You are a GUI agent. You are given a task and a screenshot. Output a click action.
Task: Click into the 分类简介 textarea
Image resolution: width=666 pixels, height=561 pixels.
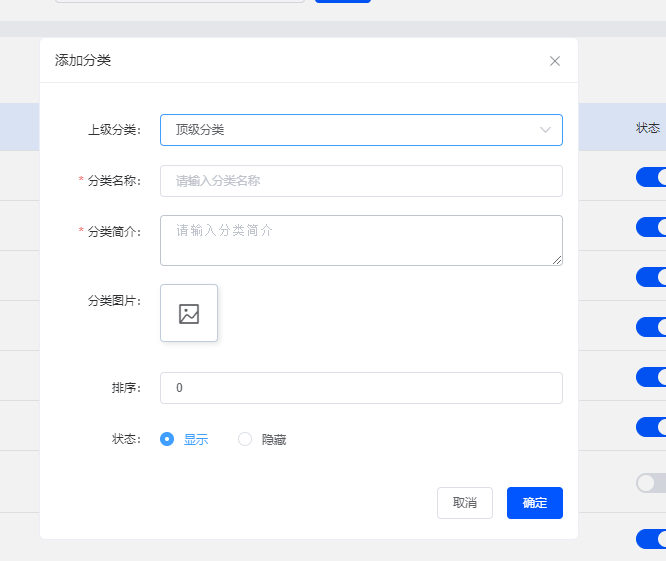click(x=361, y=240)
